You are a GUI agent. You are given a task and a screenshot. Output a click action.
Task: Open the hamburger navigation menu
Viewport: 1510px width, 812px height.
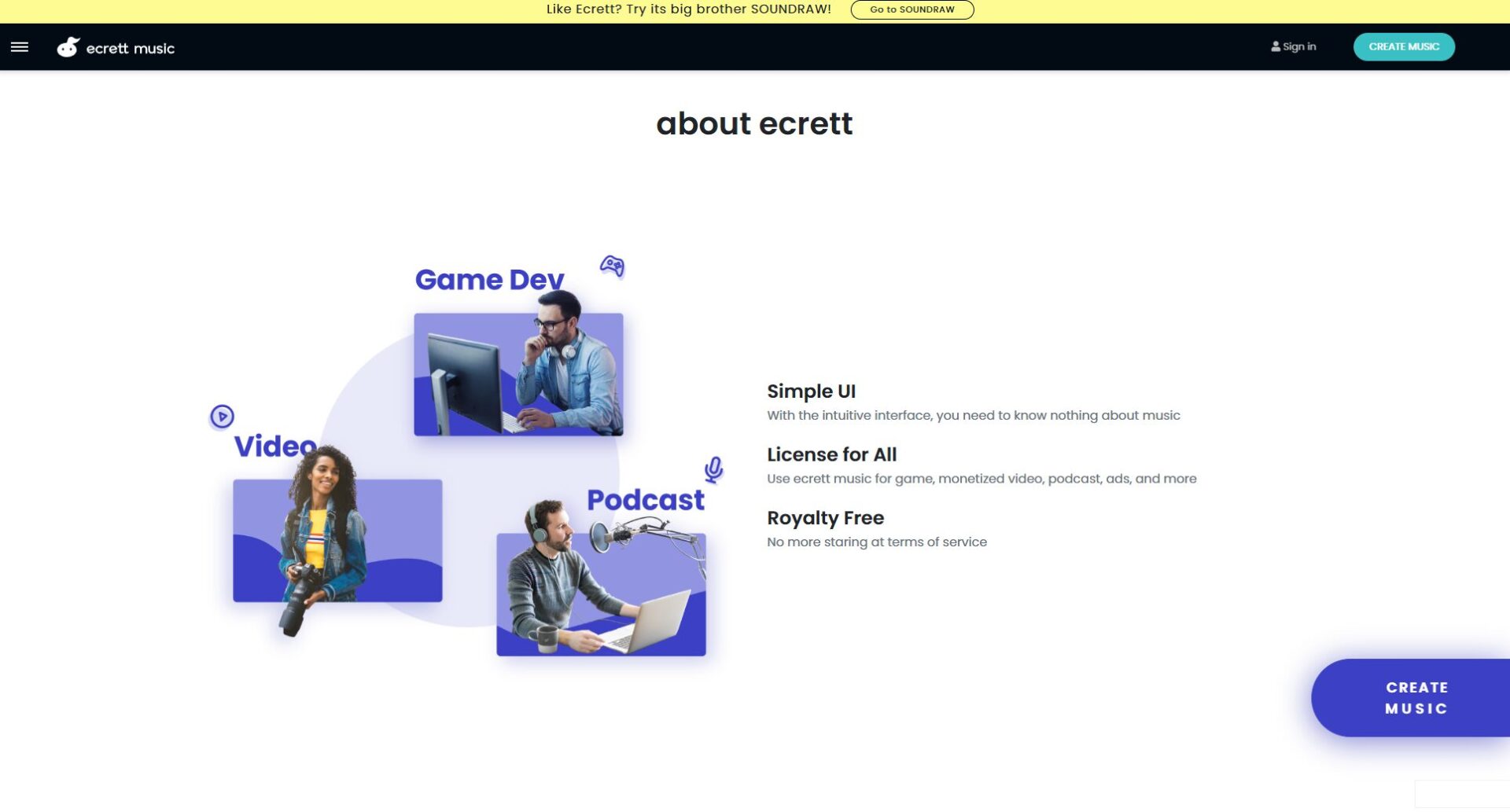20,47
